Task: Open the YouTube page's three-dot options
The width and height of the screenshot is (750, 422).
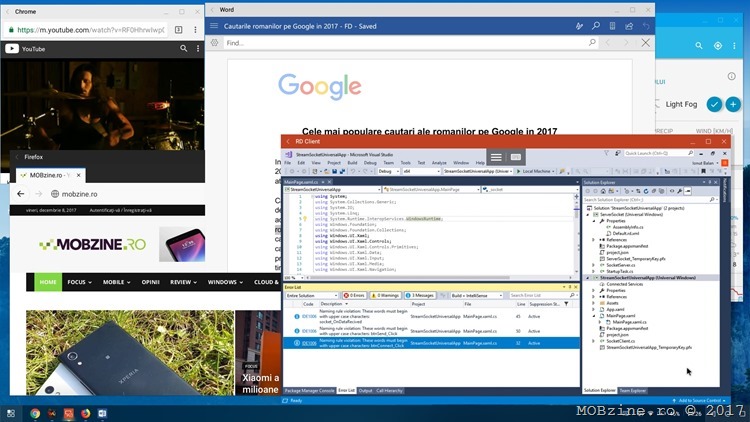Action: [x=198, y=48]
